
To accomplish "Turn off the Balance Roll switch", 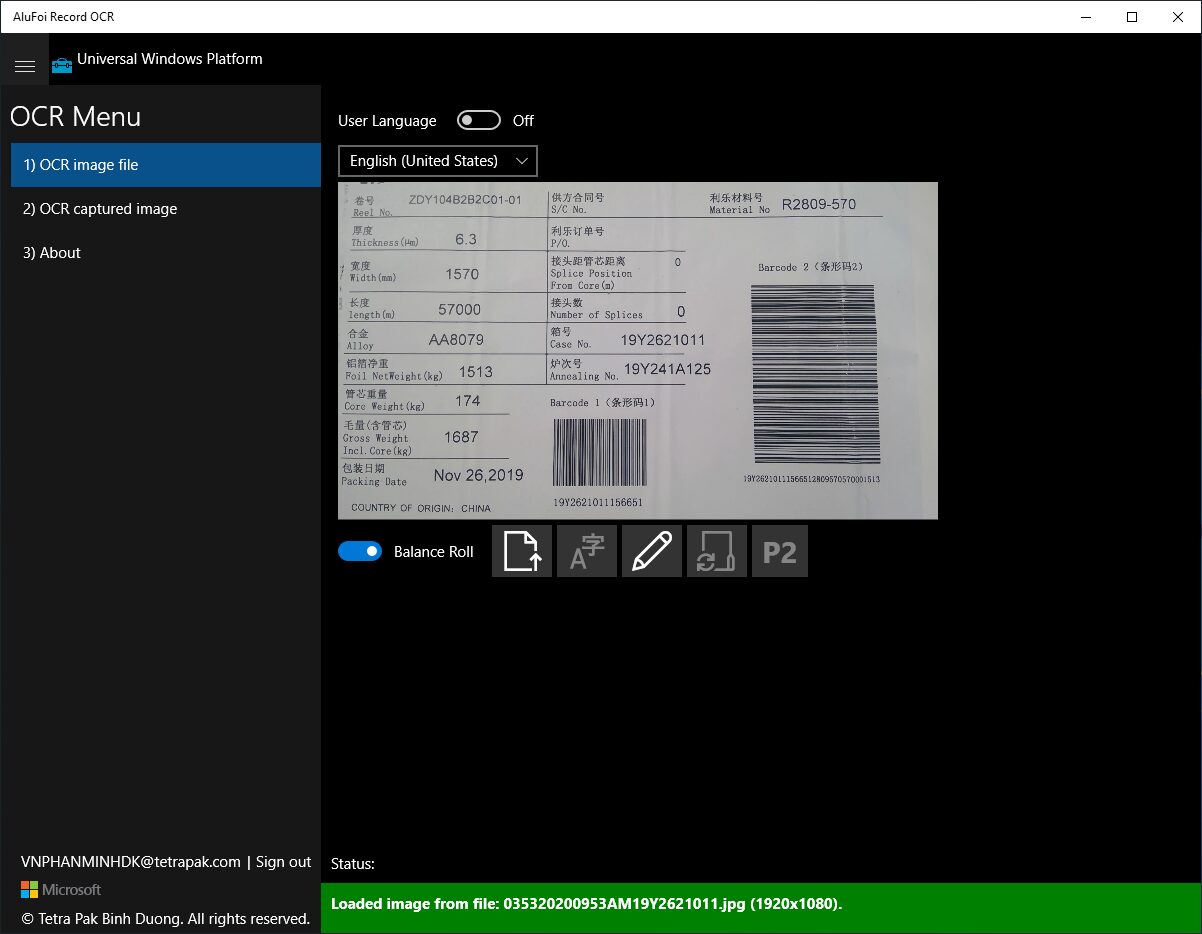I will click(x=360, y=551).
